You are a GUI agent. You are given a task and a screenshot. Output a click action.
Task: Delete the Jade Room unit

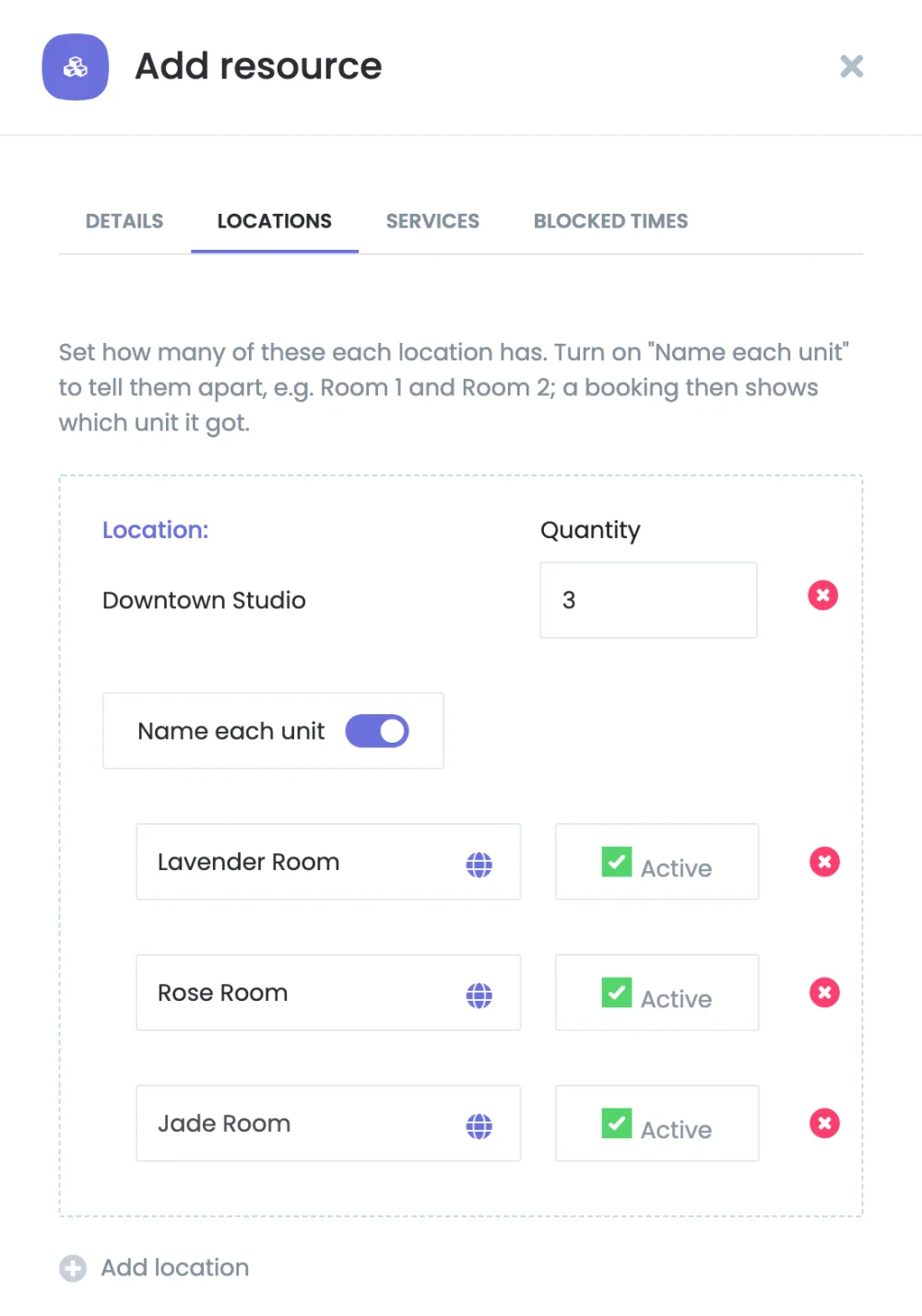tap(824, 1123)
